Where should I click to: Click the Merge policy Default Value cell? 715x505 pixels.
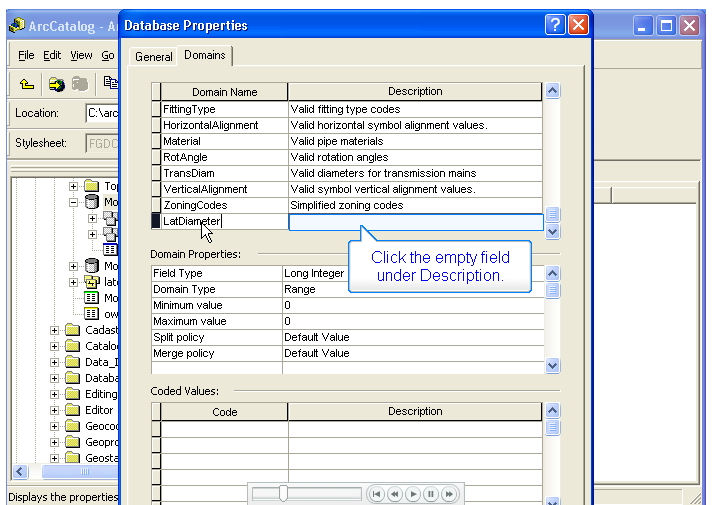[x=413, y=353]
